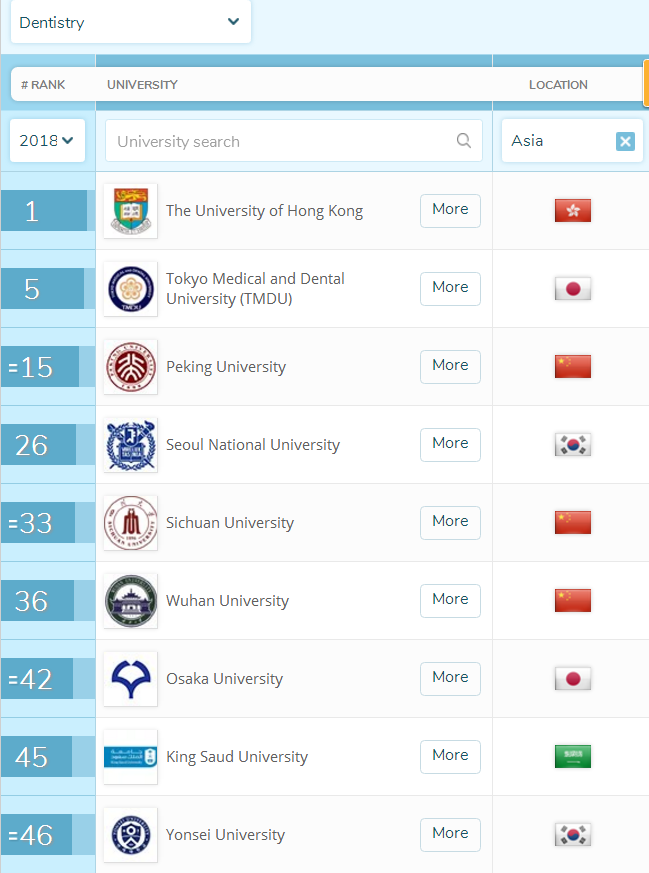Click rank 45 badge
Viewport: 649px width, 873px height.
coord(36,756)
